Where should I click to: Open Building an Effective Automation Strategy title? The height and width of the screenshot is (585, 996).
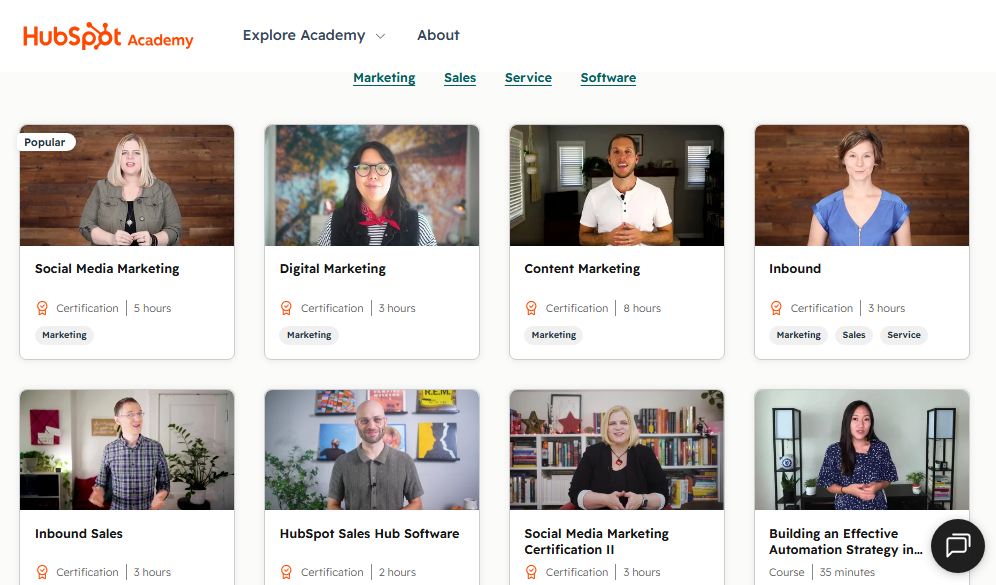pyautogui.click(x=845, y=541)
